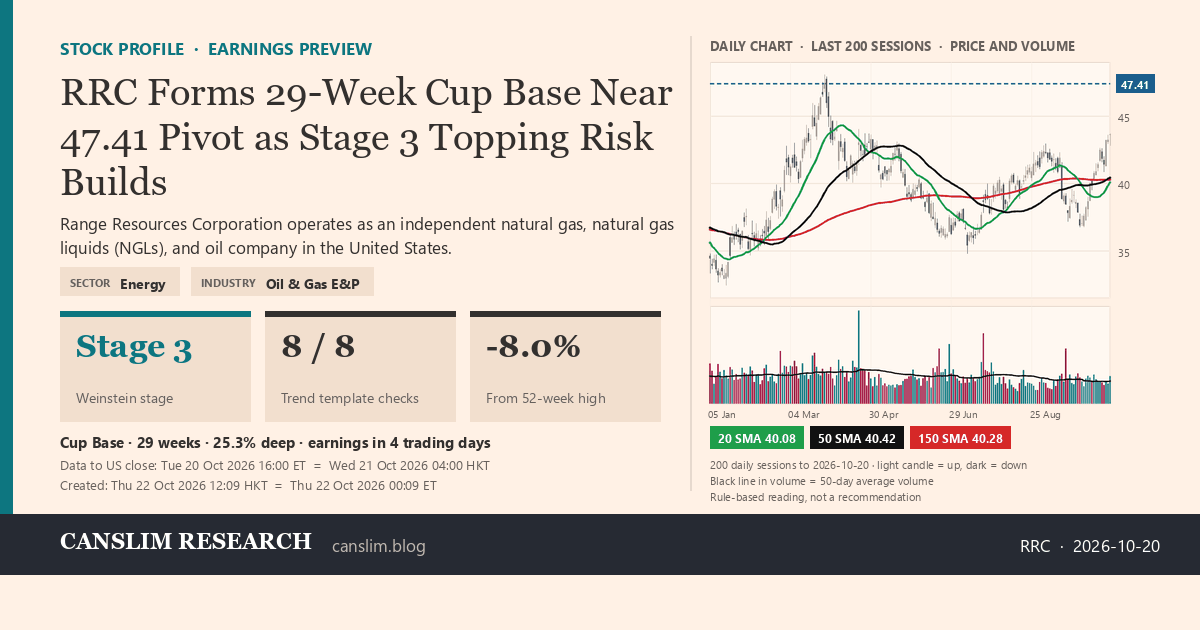
Task: Click the 29 Jun date marker on chart axis
Action: [964, 414]
